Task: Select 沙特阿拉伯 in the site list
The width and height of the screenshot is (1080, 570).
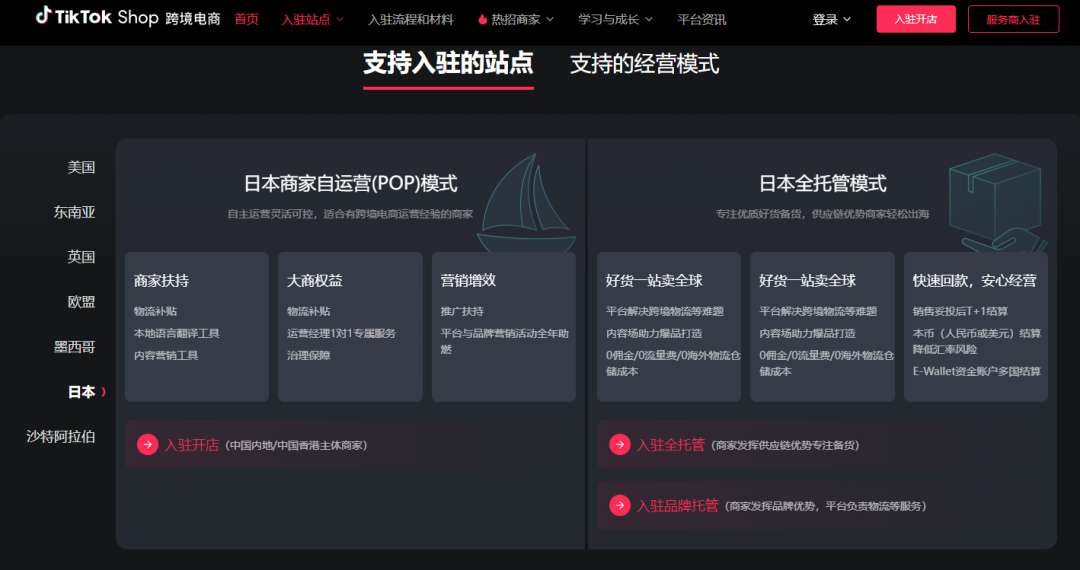Action: pyautogui.click(x=61, y=436)
